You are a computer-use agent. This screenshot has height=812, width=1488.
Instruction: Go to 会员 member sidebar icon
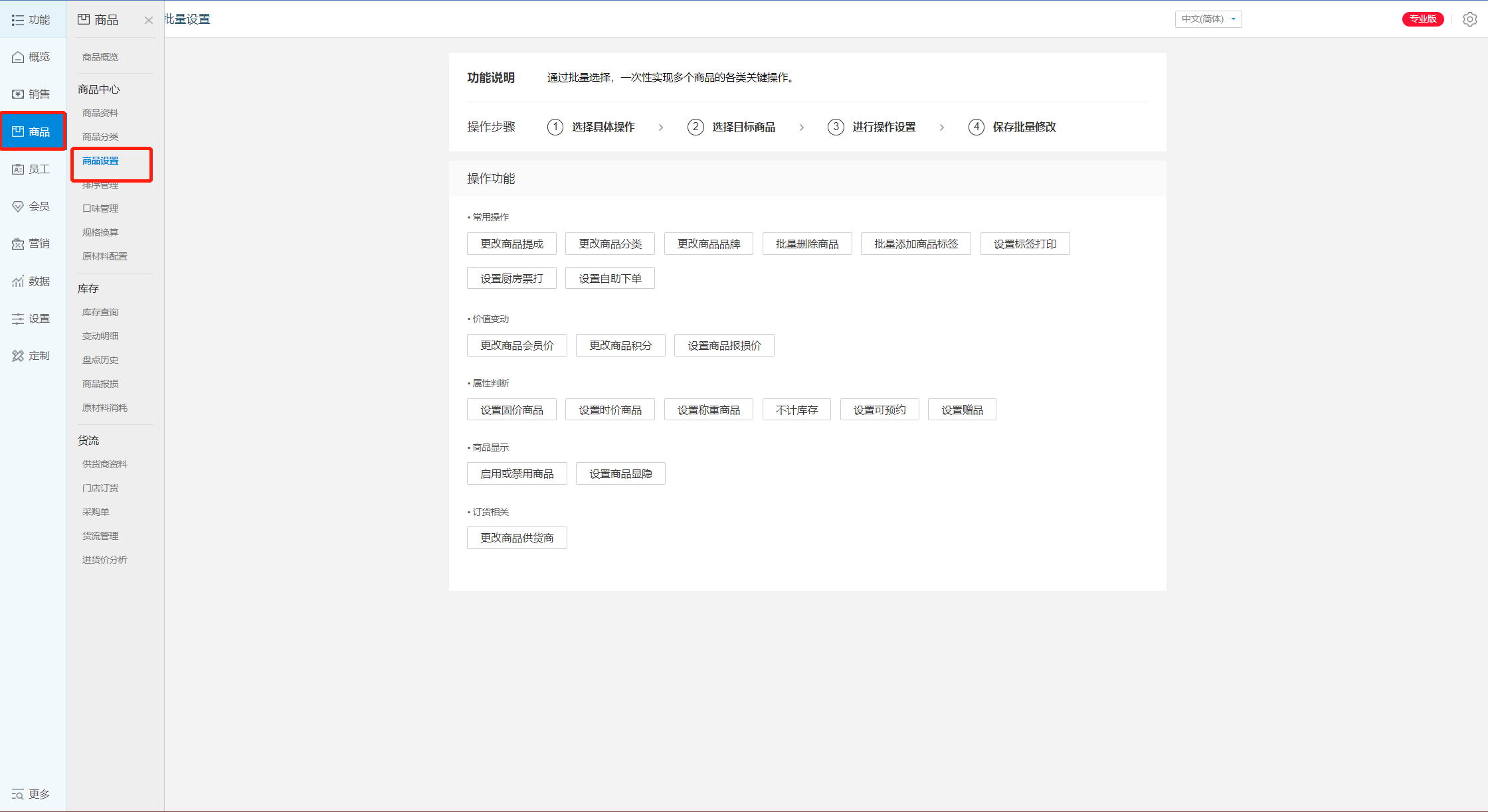click(x=18, y=206)
